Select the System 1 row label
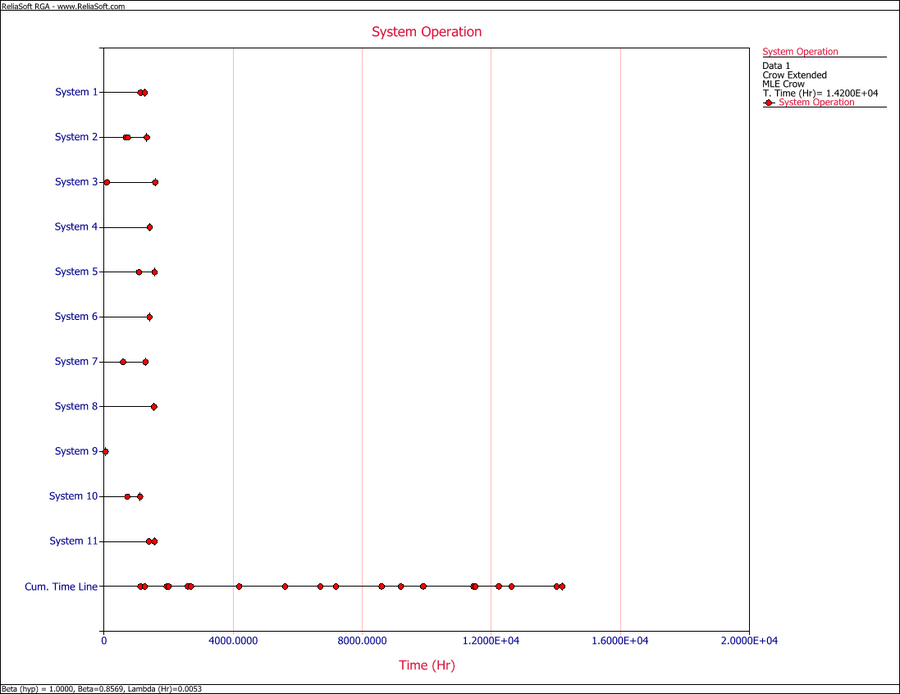 point(76,92)
